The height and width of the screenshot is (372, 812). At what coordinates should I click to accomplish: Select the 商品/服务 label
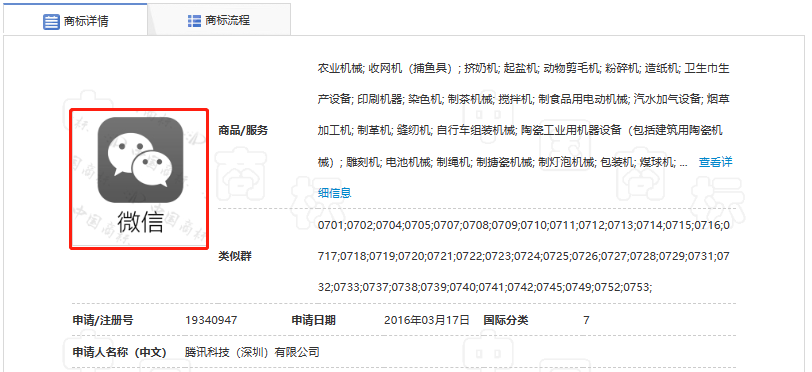(x=243, y=131)
